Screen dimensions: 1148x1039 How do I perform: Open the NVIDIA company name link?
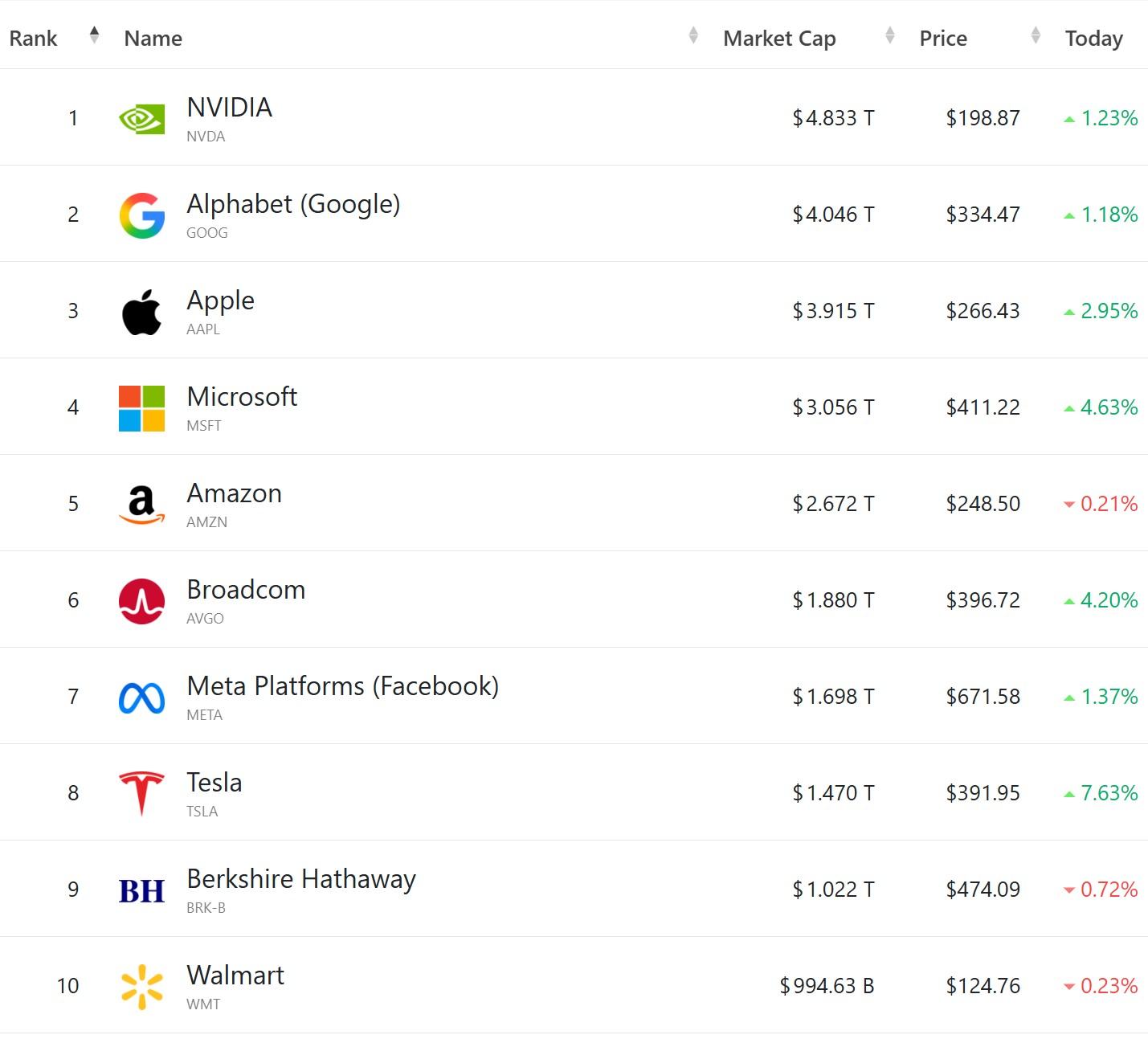[229, 108]
